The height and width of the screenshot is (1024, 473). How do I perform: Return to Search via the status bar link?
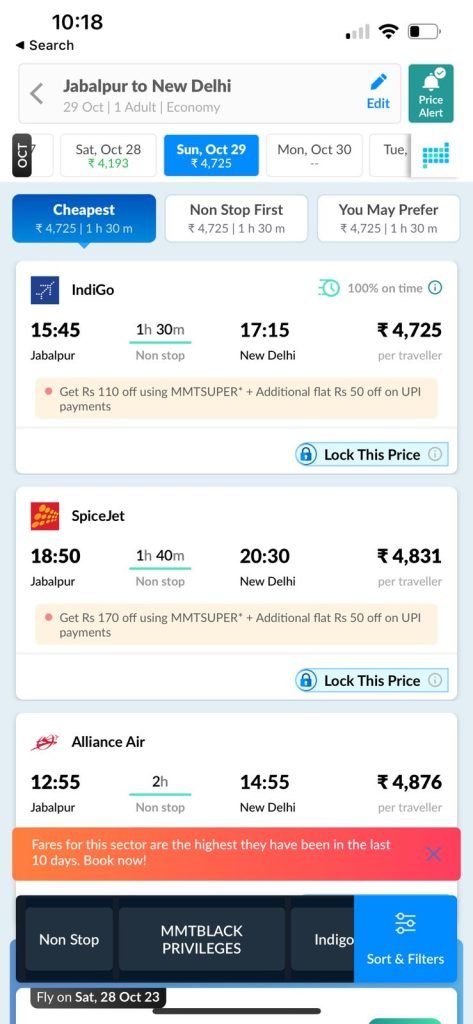(x=44, y=45)
